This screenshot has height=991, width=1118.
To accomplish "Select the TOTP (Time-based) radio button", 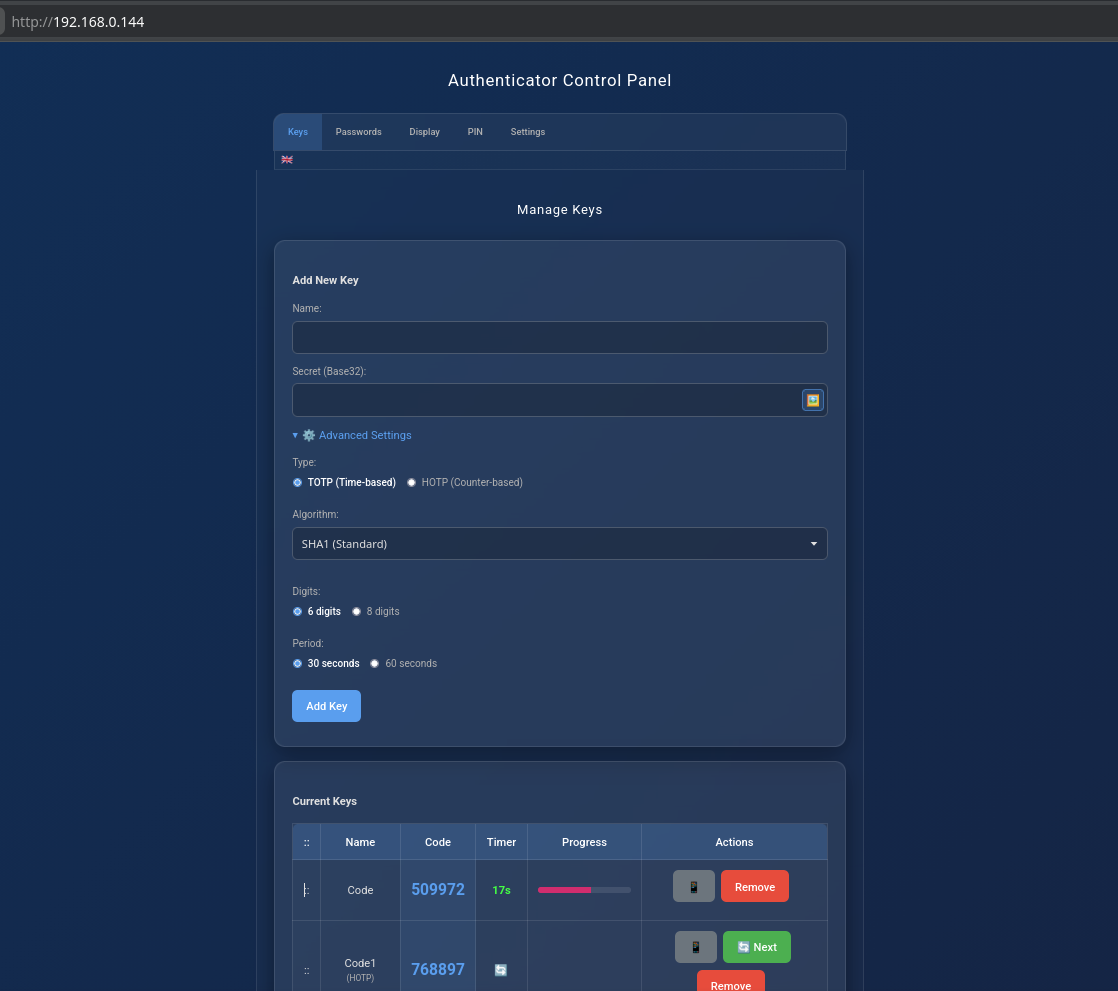I will coord(297,483).
